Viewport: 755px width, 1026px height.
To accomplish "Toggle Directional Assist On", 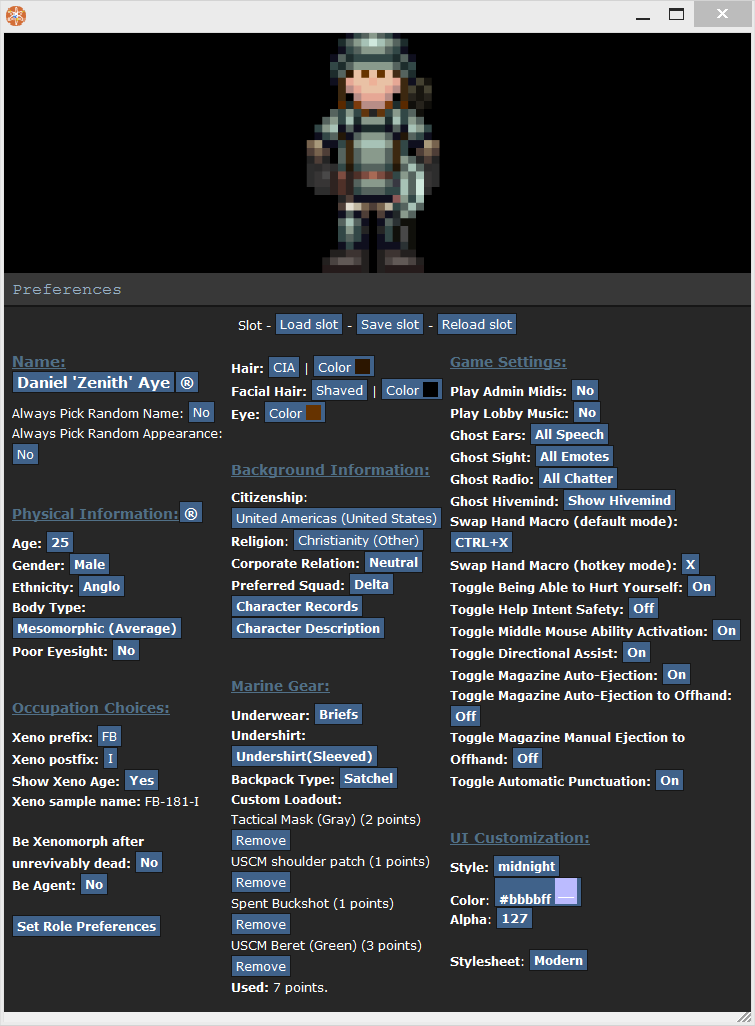I will pos(637,653).
